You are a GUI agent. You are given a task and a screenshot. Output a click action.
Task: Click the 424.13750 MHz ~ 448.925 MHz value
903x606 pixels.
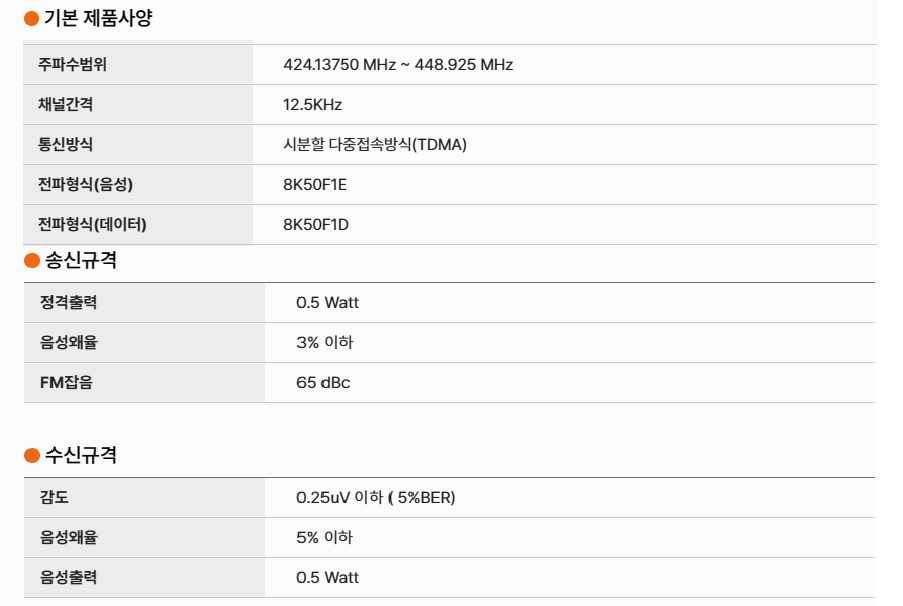coord(398,65)
